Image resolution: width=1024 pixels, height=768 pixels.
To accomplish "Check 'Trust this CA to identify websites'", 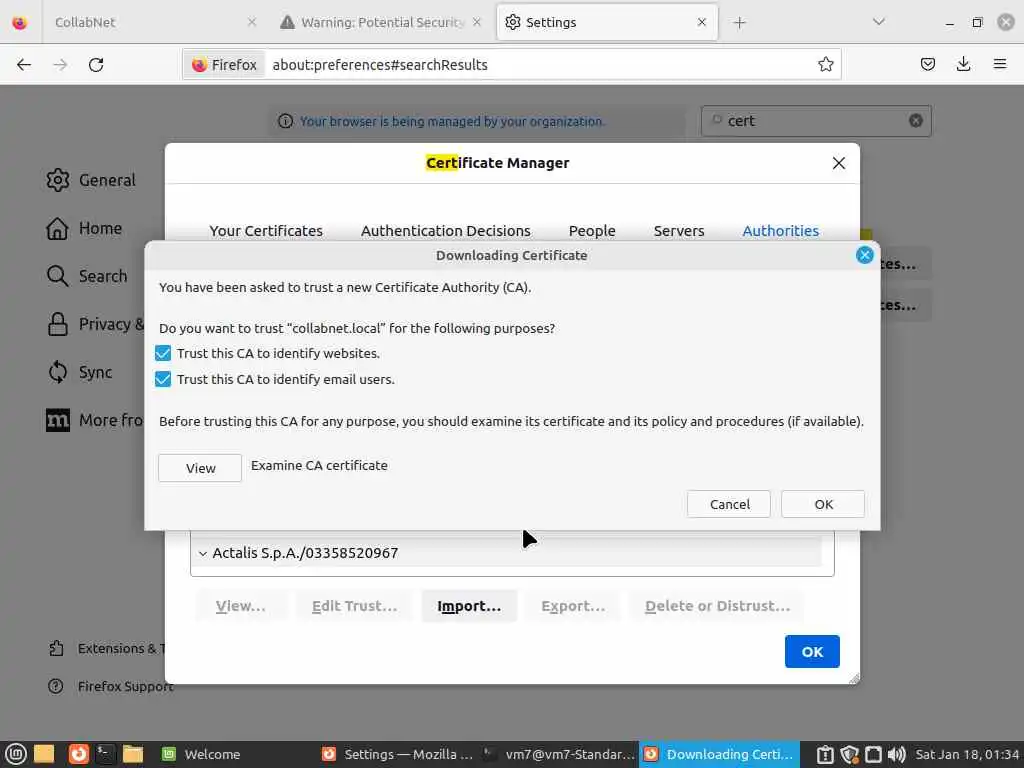I will click(x=163, y=353).
